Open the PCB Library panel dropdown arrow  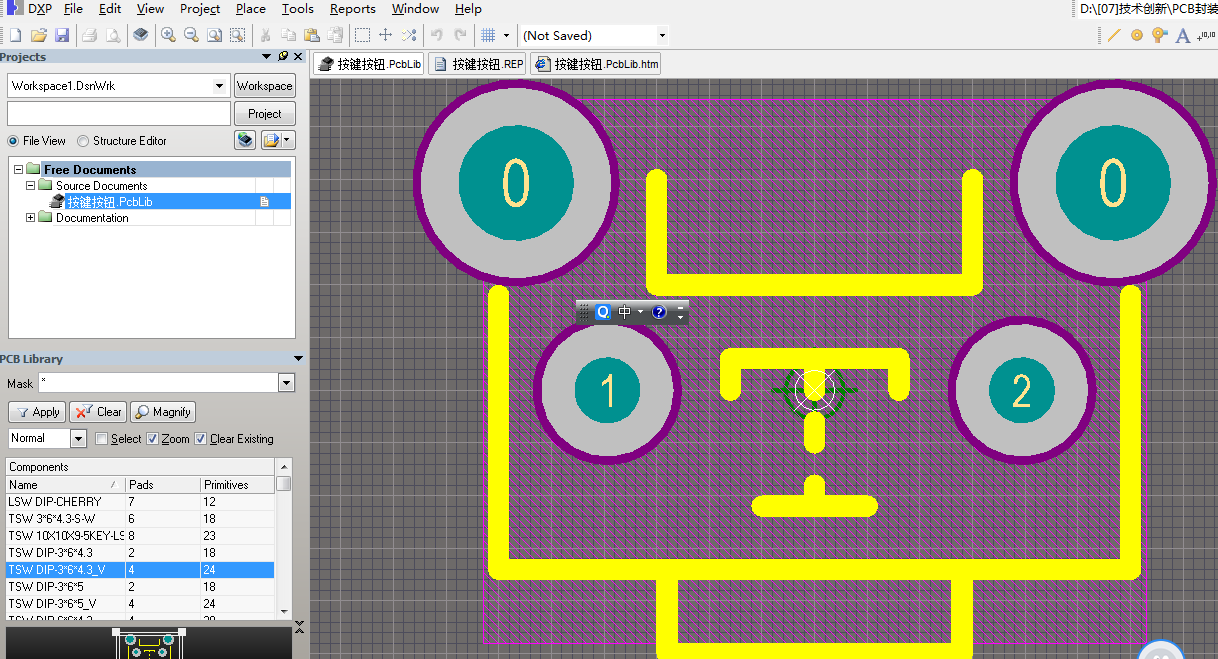[298, 359]
